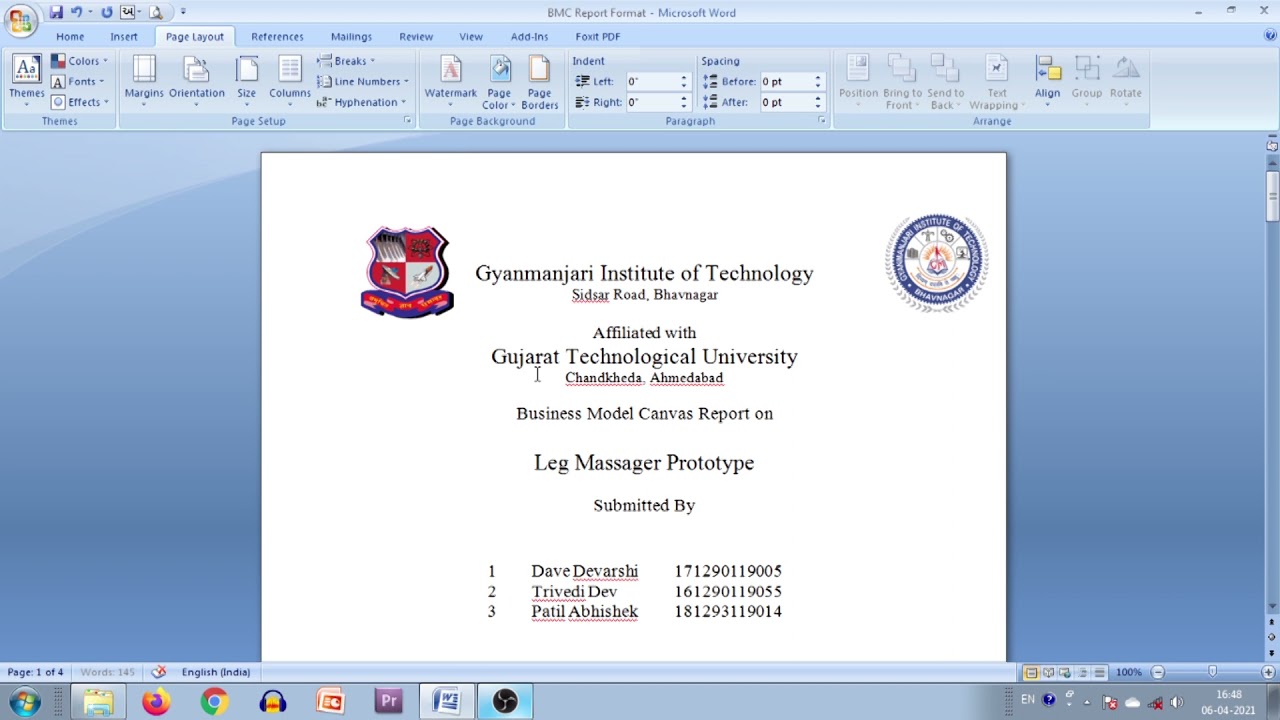Open the Margins options
Image resolution: width=1280 pixels, height=720 pixels.
(144, 82)
